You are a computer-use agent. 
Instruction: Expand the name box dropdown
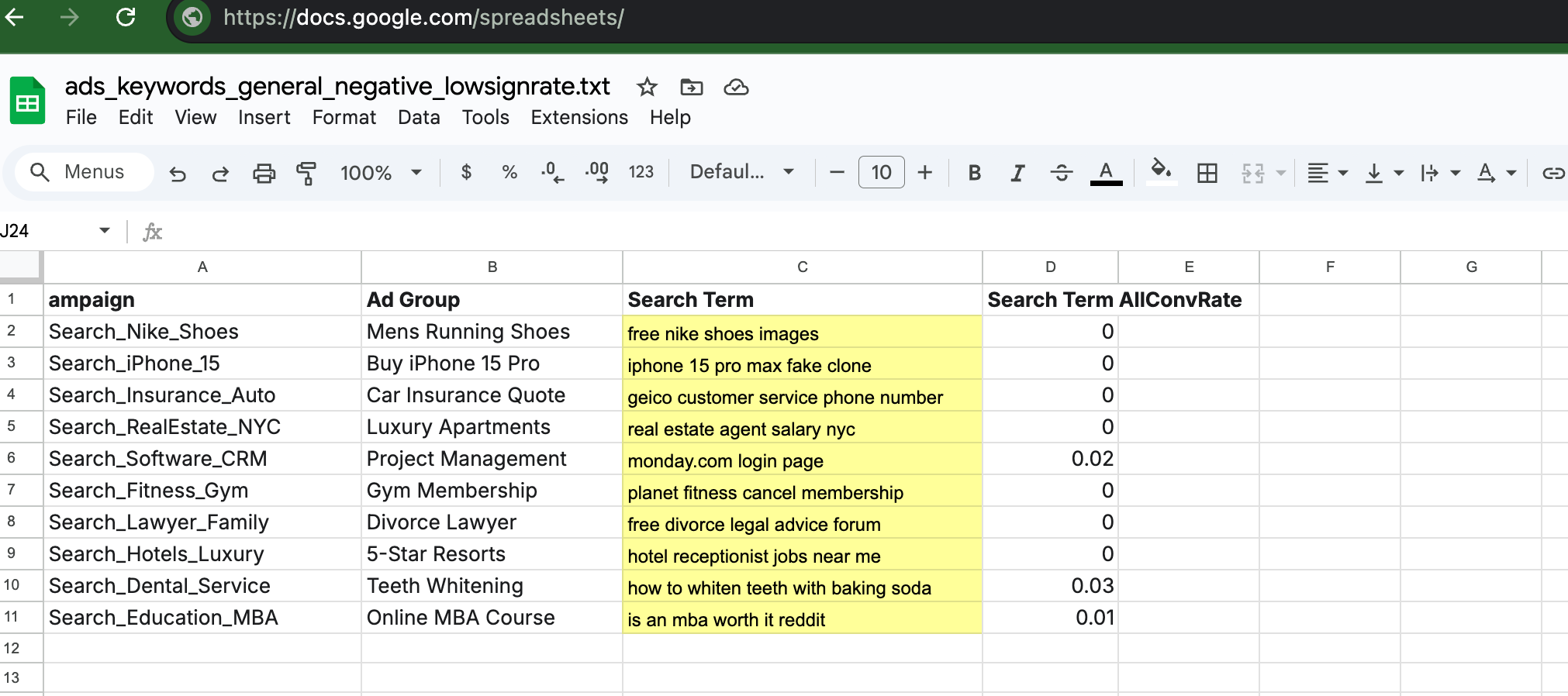pyautogui.click(x=105, y=230)
